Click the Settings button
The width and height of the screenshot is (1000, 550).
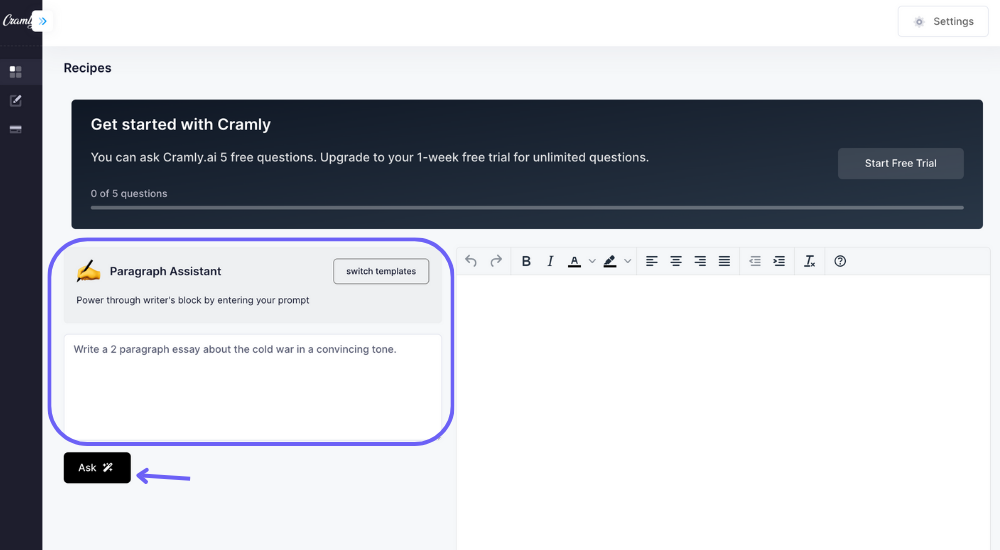pos(943,21)
